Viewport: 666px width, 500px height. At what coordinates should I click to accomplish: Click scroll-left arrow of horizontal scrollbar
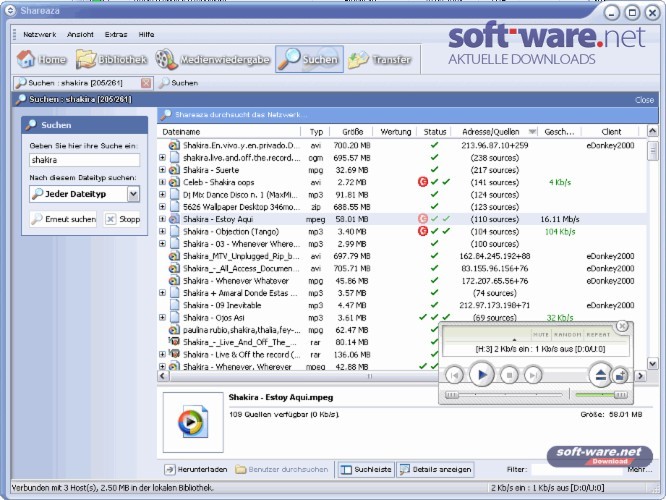coord(163,376)
